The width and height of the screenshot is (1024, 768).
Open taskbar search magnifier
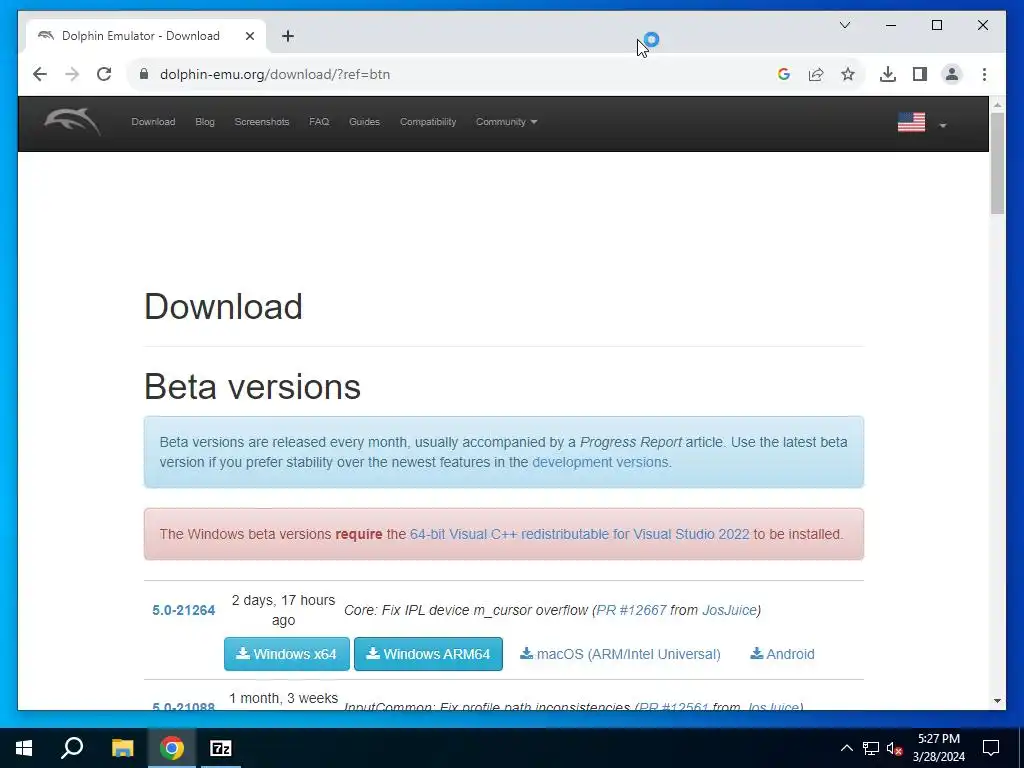[72, 748]
